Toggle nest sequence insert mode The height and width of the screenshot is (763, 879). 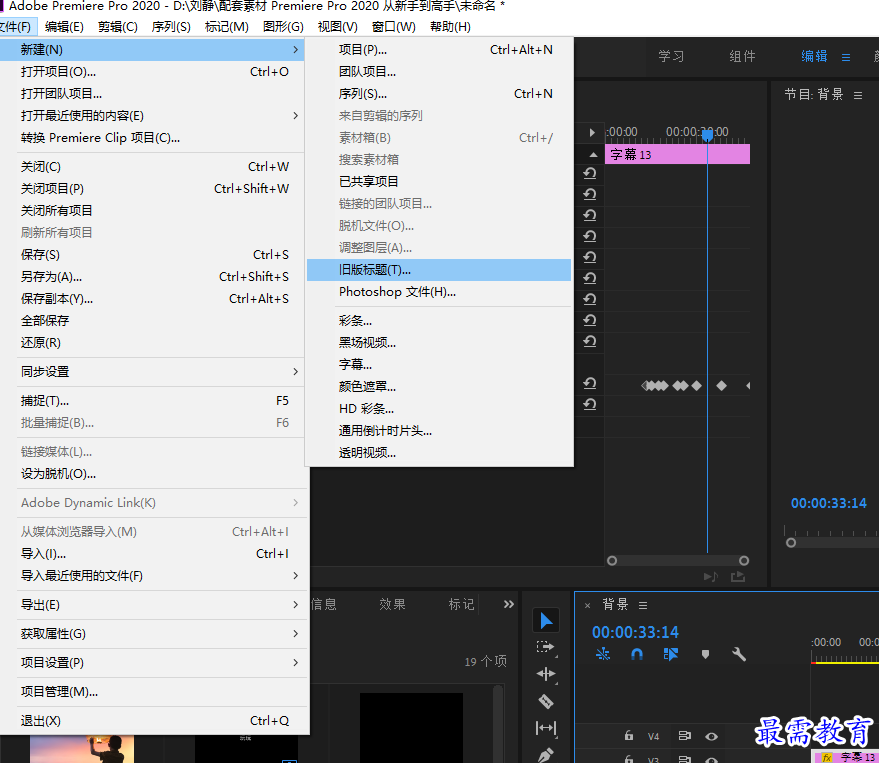pos(603,654)
